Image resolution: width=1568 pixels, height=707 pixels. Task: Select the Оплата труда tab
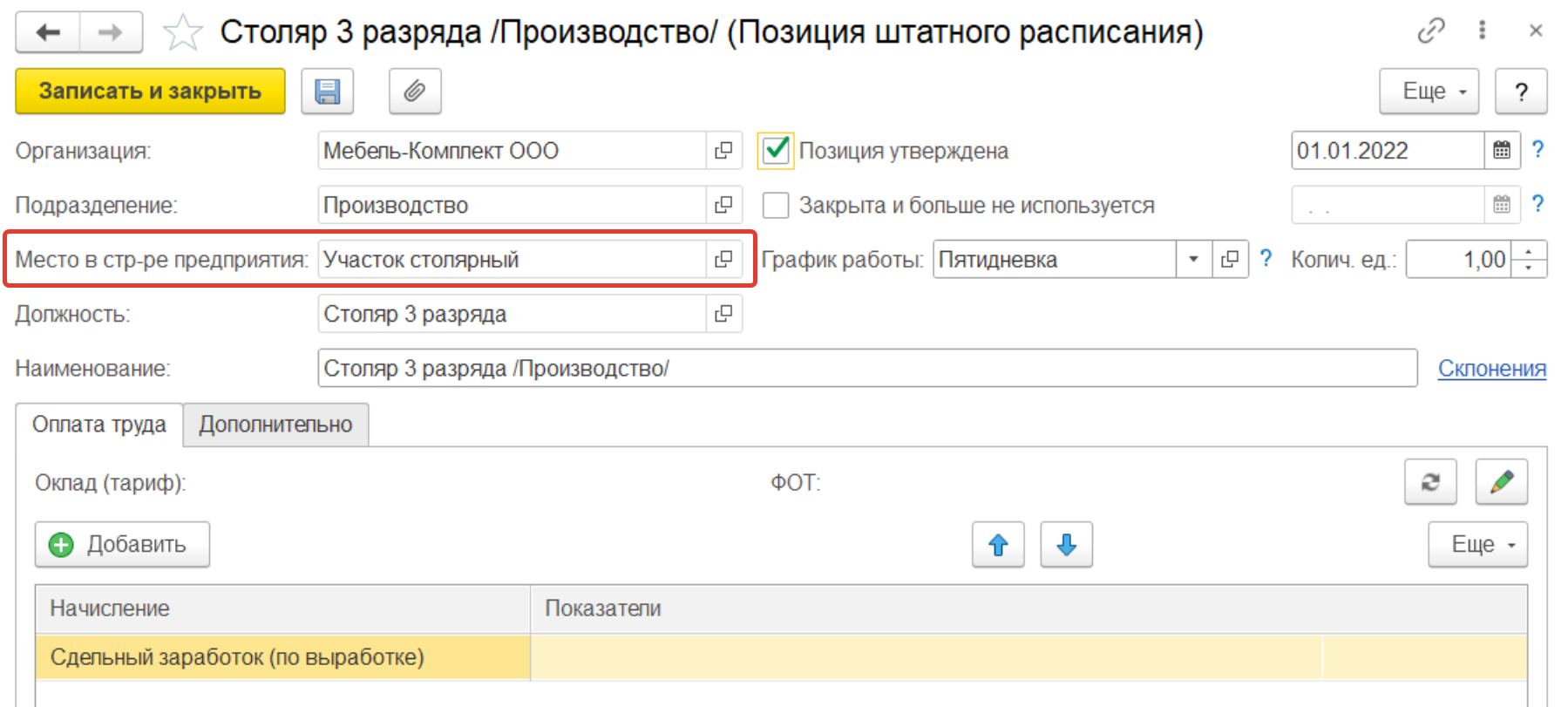(x=99, y=425)
